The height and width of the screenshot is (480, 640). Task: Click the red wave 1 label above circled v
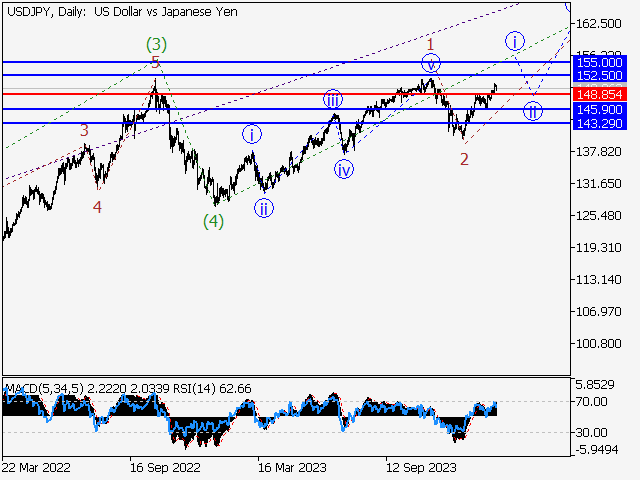[x=430, y=44]
